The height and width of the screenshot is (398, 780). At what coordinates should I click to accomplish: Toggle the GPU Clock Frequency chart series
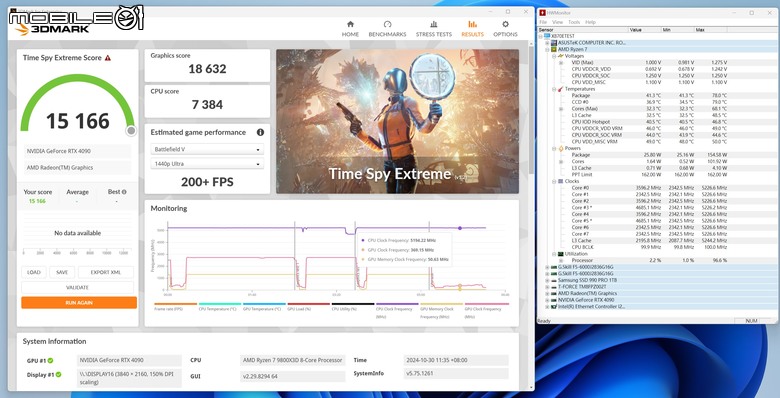pyautogui.click(x=486, y=310)
